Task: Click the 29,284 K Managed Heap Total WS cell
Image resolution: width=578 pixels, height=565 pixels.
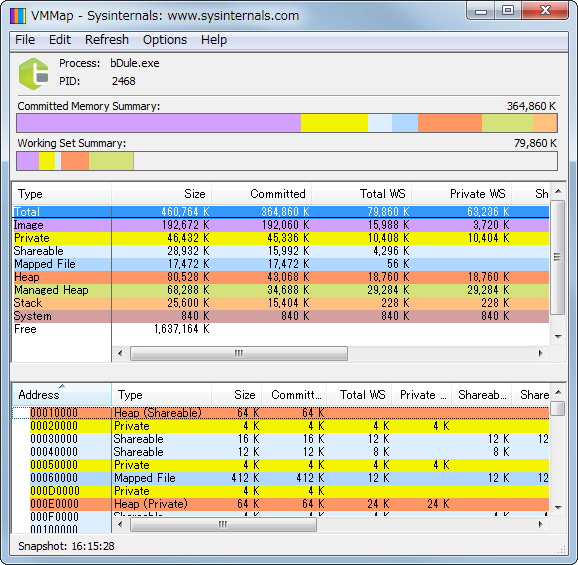Action: 388,290
